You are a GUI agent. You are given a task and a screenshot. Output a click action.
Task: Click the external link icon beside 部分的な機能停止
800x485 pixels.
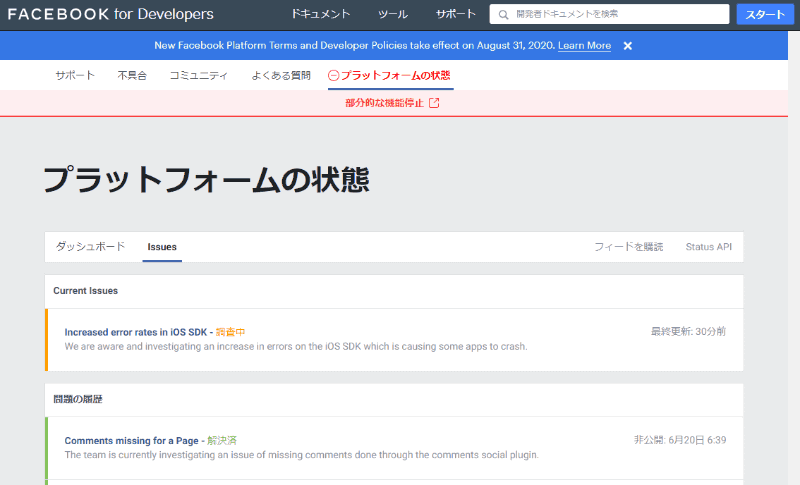click(434, 103)
